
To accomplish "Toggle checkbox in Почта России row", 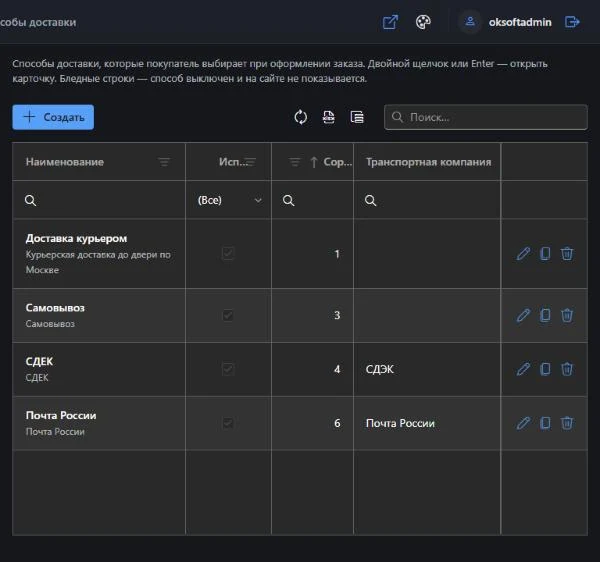I will (x=228, y=423).
